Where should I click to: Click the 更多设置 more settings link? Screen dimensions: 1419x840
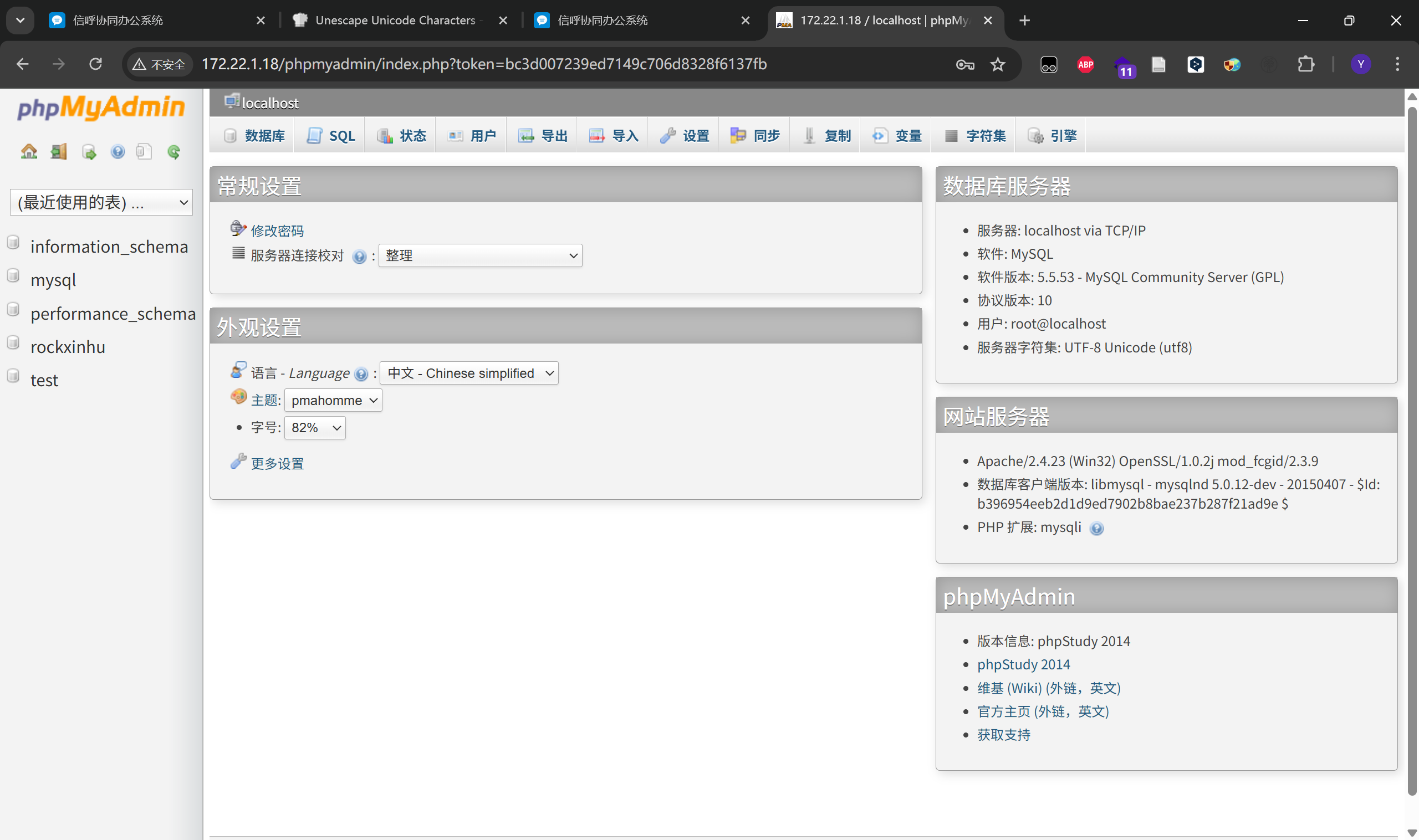pyautogui.click(x=277, y=464)
